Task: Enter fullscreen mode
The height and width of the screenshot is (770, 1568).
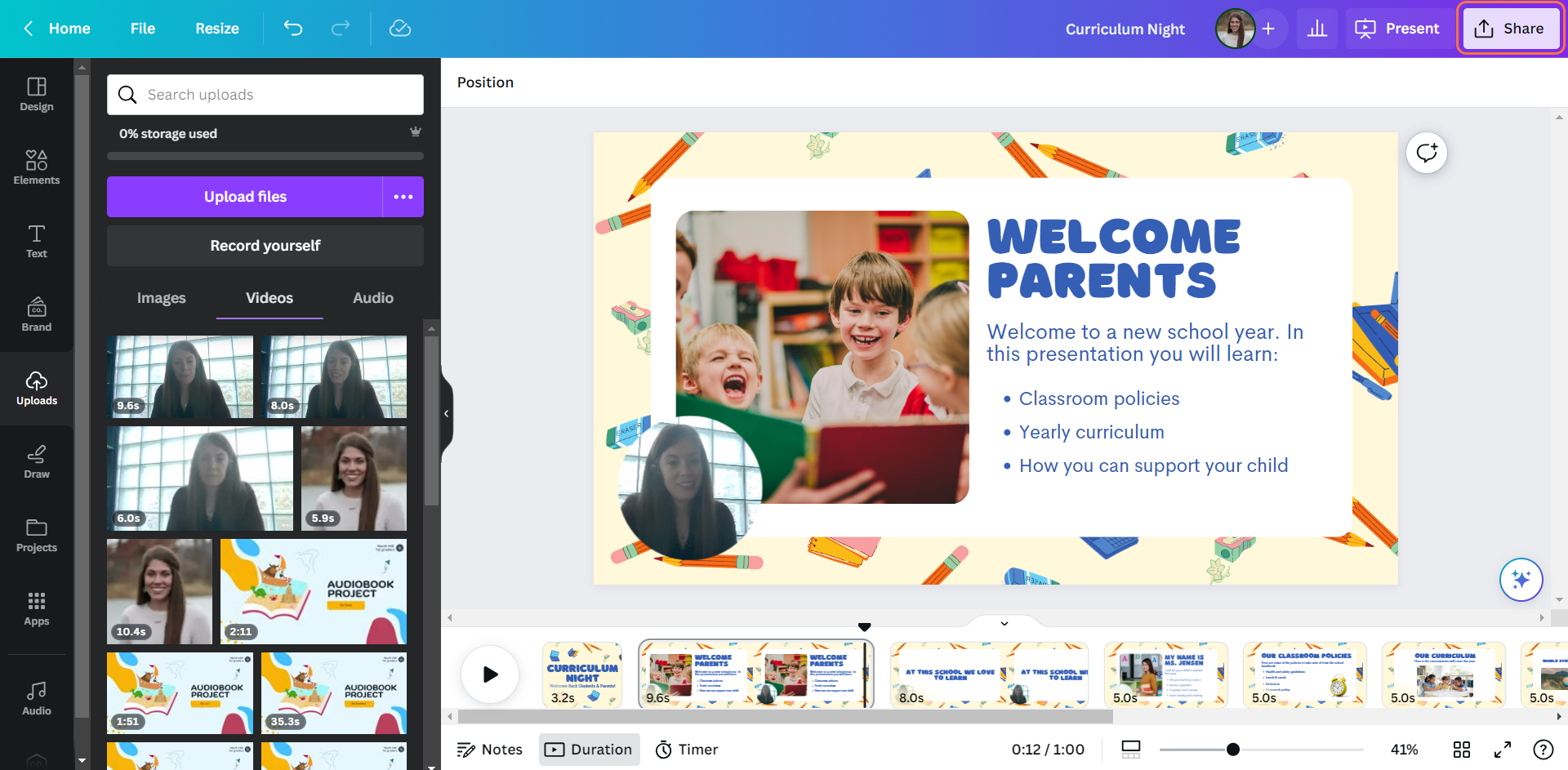Action: [1503, 750]
